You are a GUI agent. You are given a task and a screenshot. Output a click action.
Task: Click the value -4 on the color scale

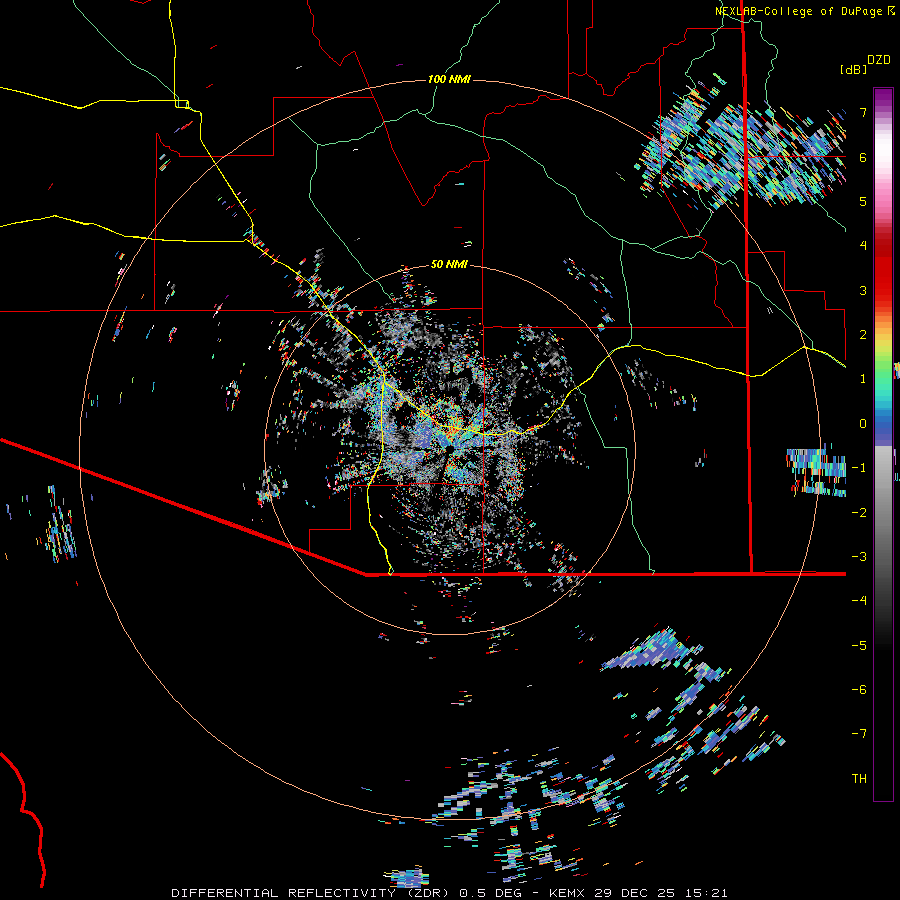859,601
